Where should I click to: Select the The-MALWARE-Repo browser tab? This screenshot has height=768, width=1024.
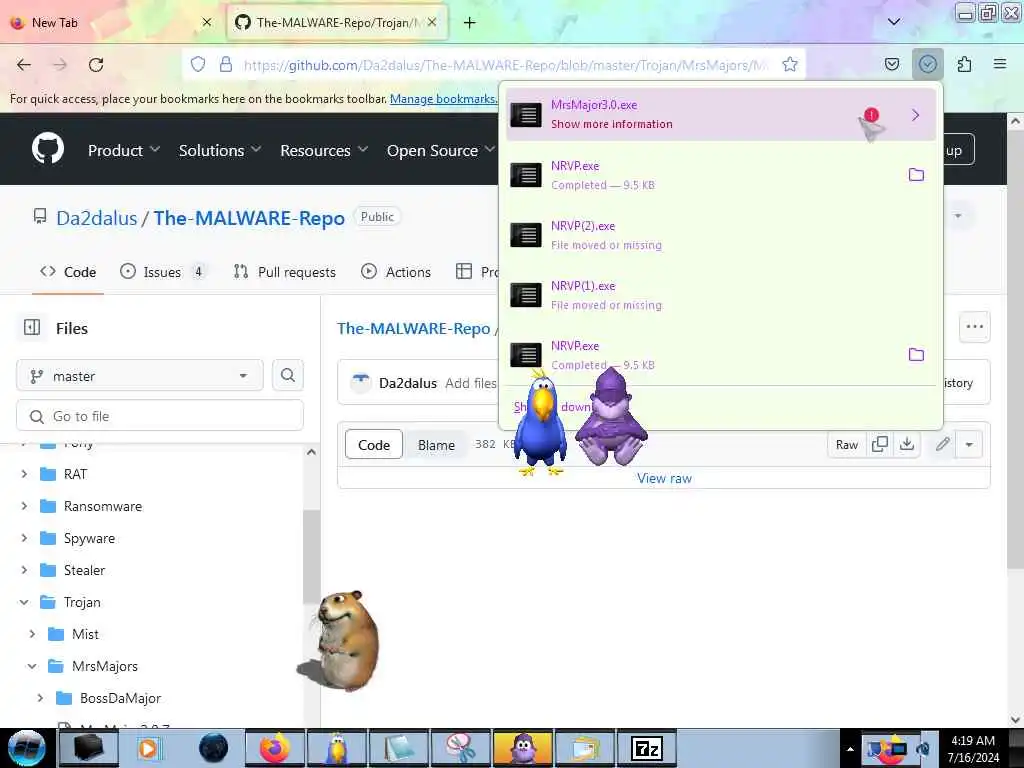pyautogui.click(x=338, y=23)
